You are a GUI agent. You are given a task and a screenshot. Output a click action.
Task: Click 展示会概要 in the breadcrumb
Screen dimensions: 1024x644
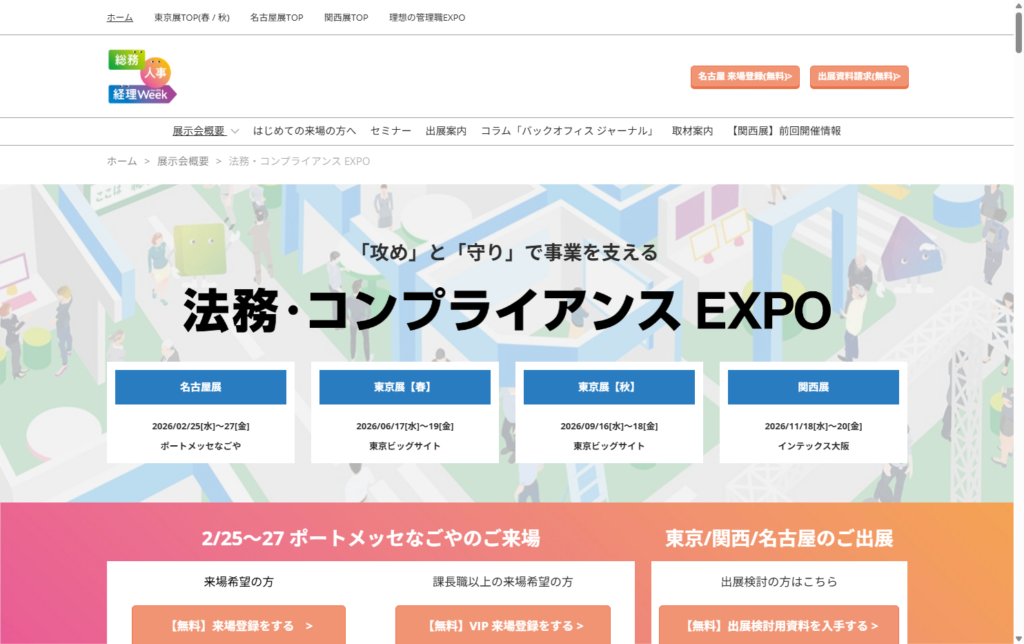click(x=182, y=161)
